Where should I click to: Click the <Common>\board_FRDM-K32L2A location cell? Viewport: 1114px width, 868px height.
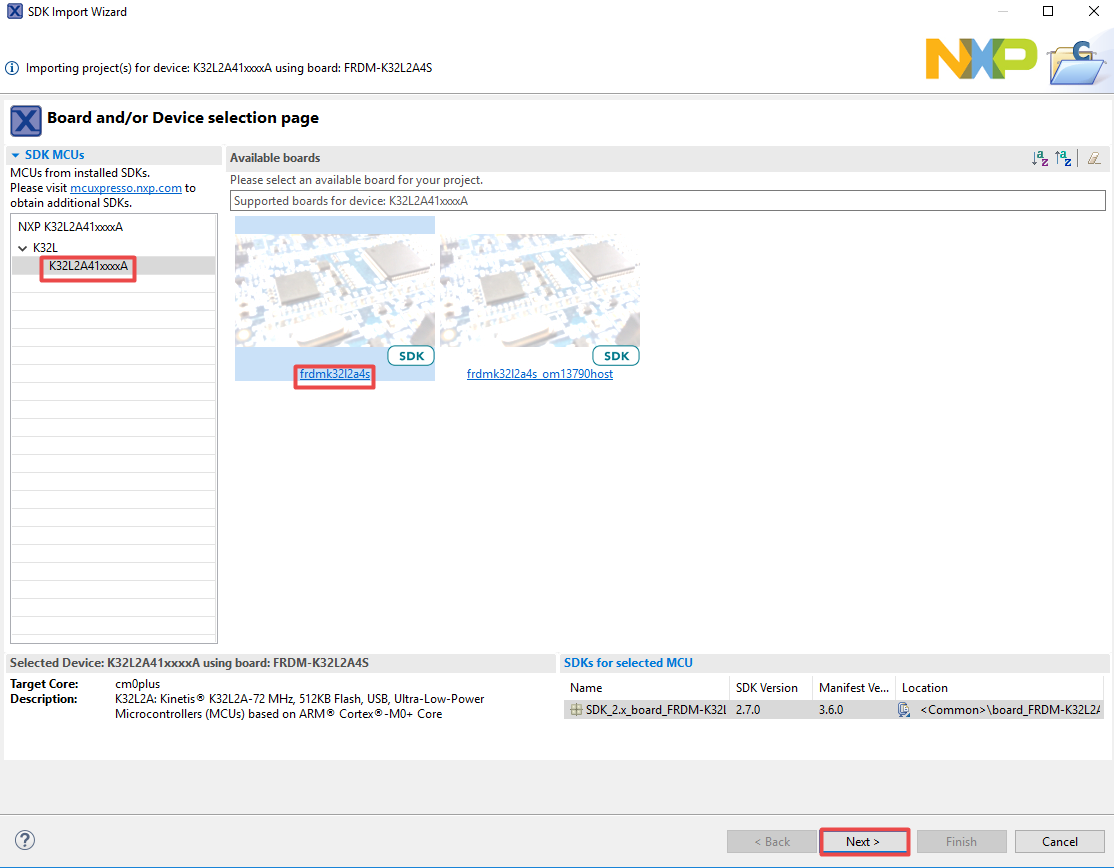tap(1010, 710)
